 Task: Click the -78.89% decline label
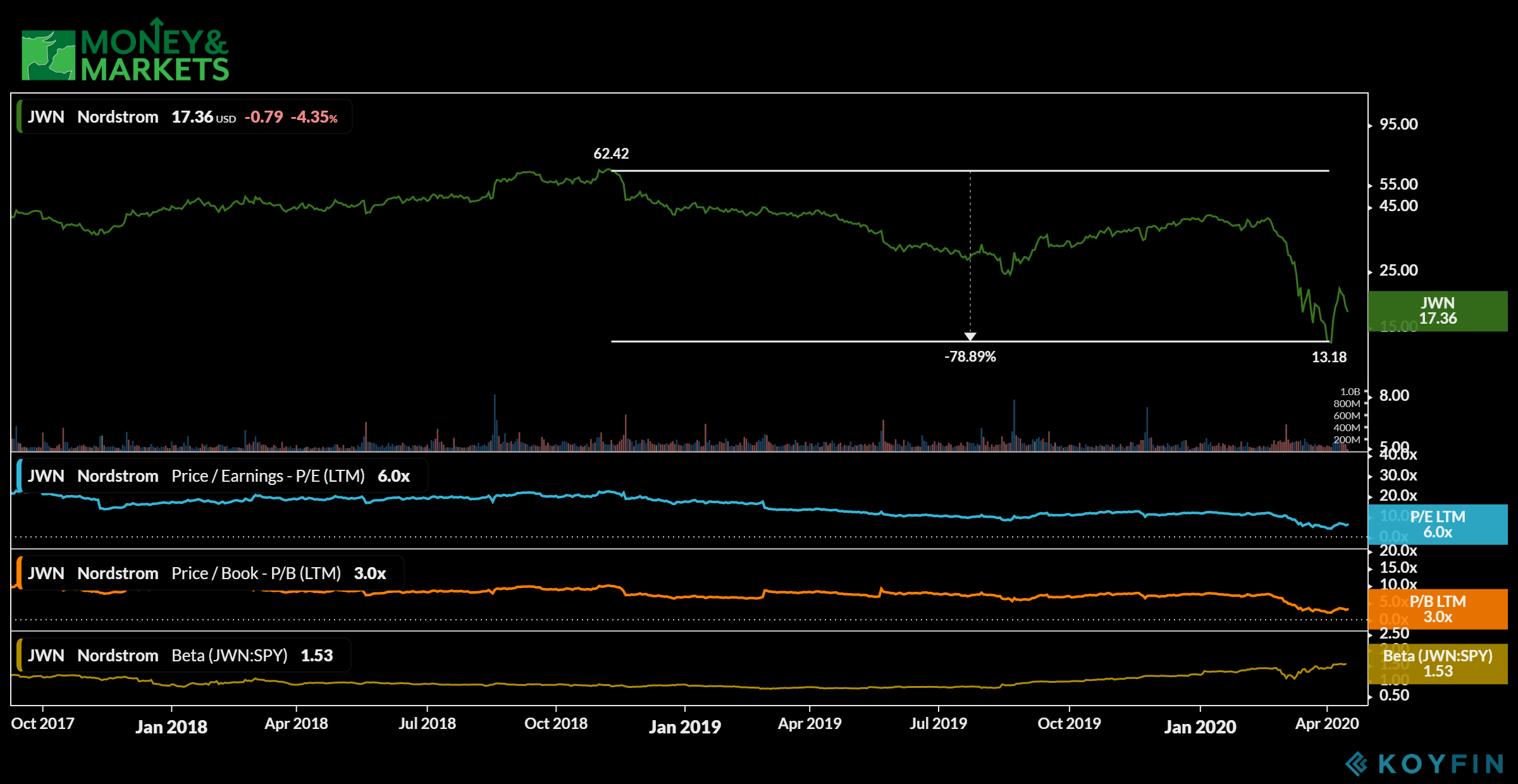[x=970, y=357]
